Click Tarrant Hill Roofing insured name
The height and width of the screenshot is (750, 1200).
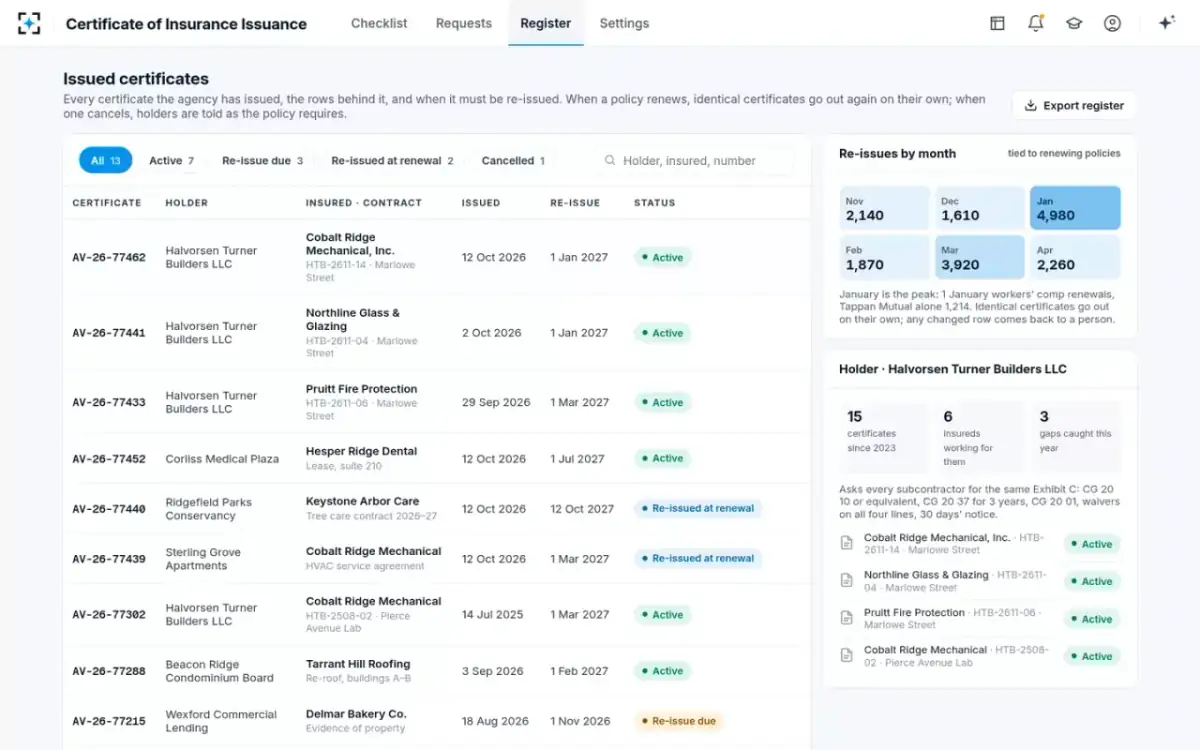pos(358,664)
